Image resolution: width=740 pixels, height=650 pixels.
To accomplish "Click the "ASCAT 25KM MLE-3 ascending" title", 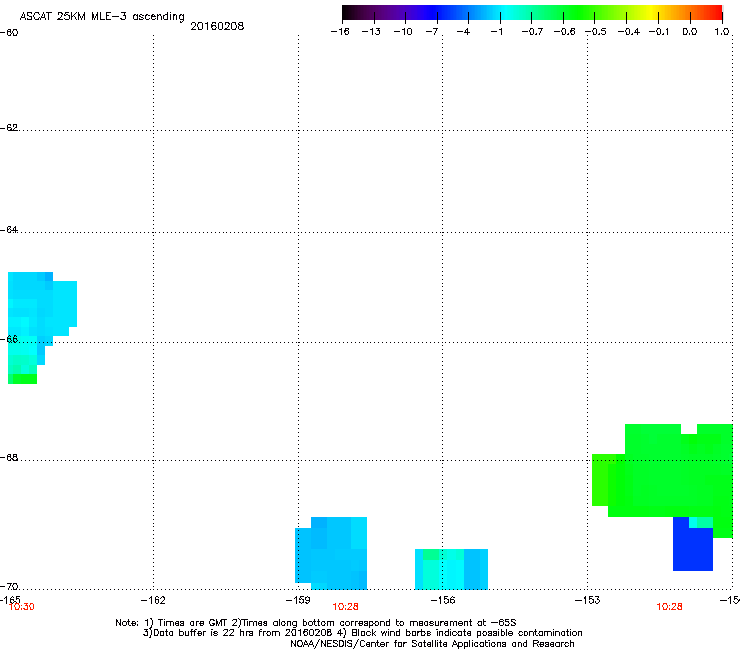I will [x=102, y=17].
